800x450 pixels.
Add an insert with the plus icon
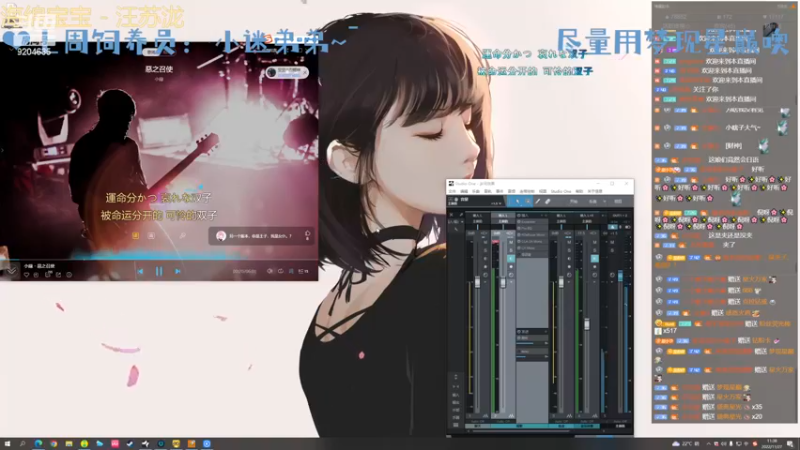click(542, 215)
